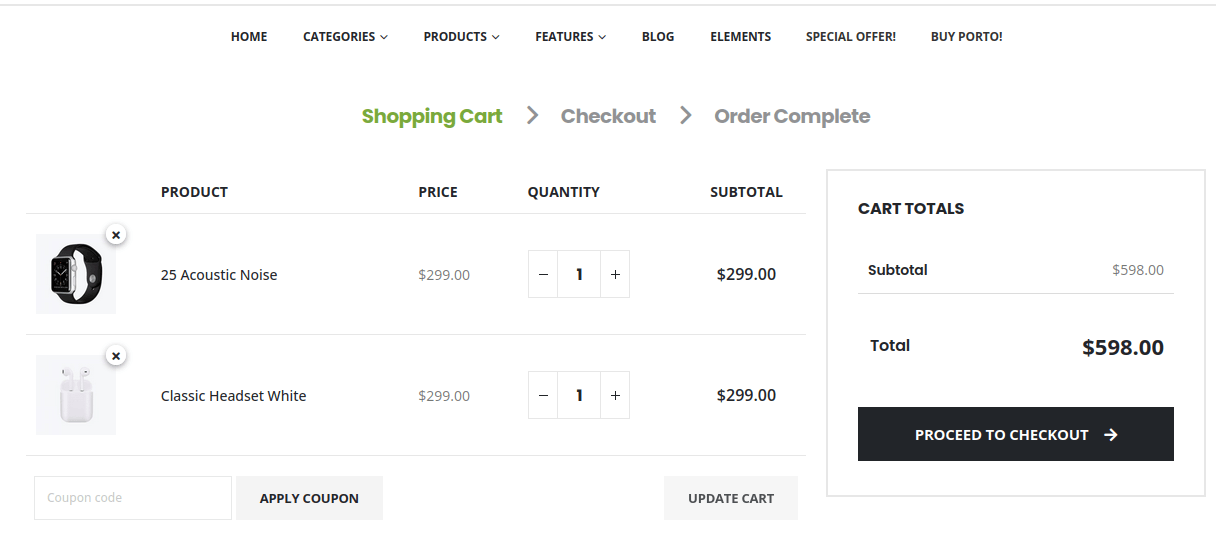Focus the Coupon code input field
Viewport: 1216px width, 556px height.
[133, 498]
